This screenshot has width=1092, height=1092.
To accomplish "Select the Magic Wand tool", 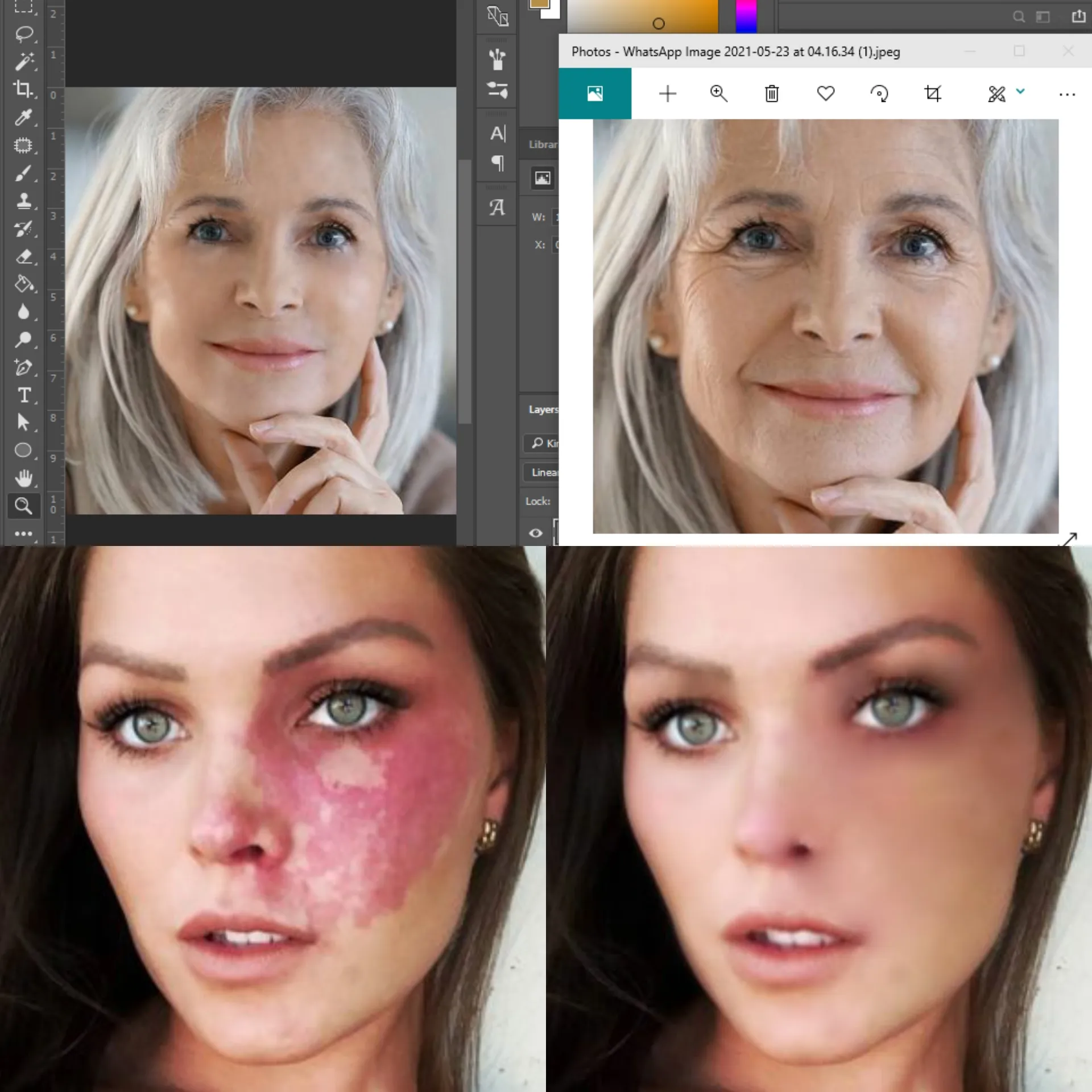I will tap(23, 61).
